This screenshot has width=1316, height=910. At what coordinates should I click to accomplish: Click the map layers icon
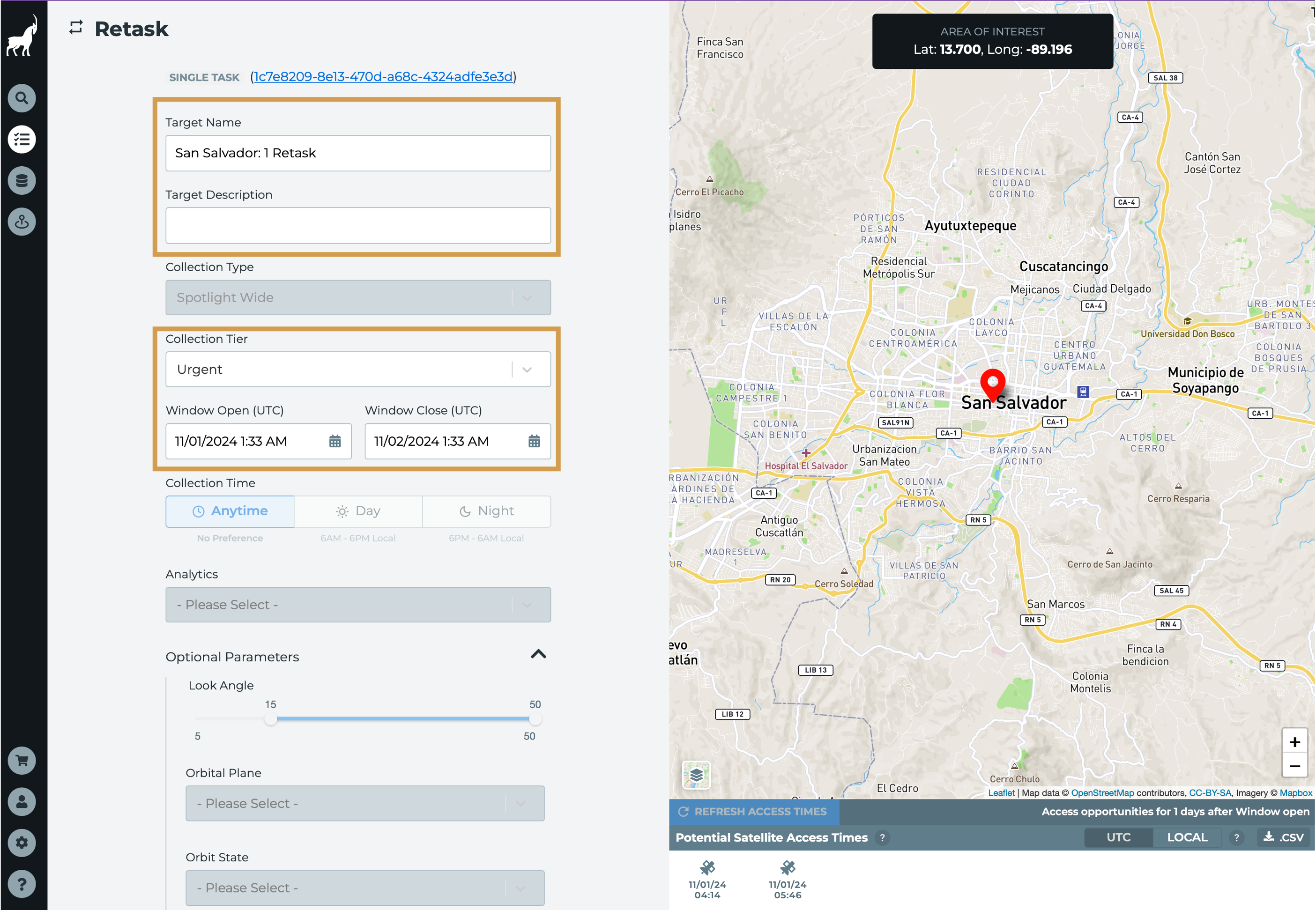click(x=696, y=775)
